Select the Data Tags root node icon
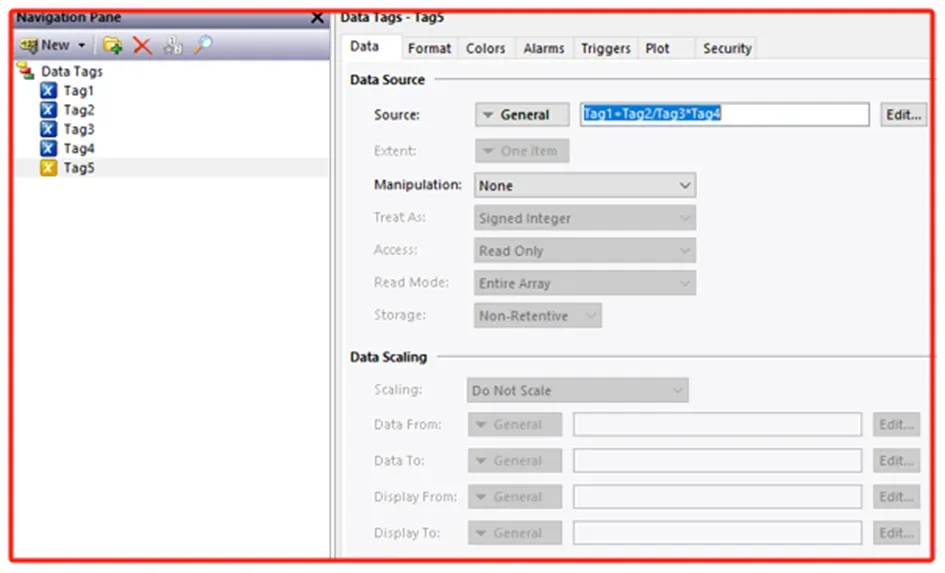The image size is (945, 573). (26, 71)
